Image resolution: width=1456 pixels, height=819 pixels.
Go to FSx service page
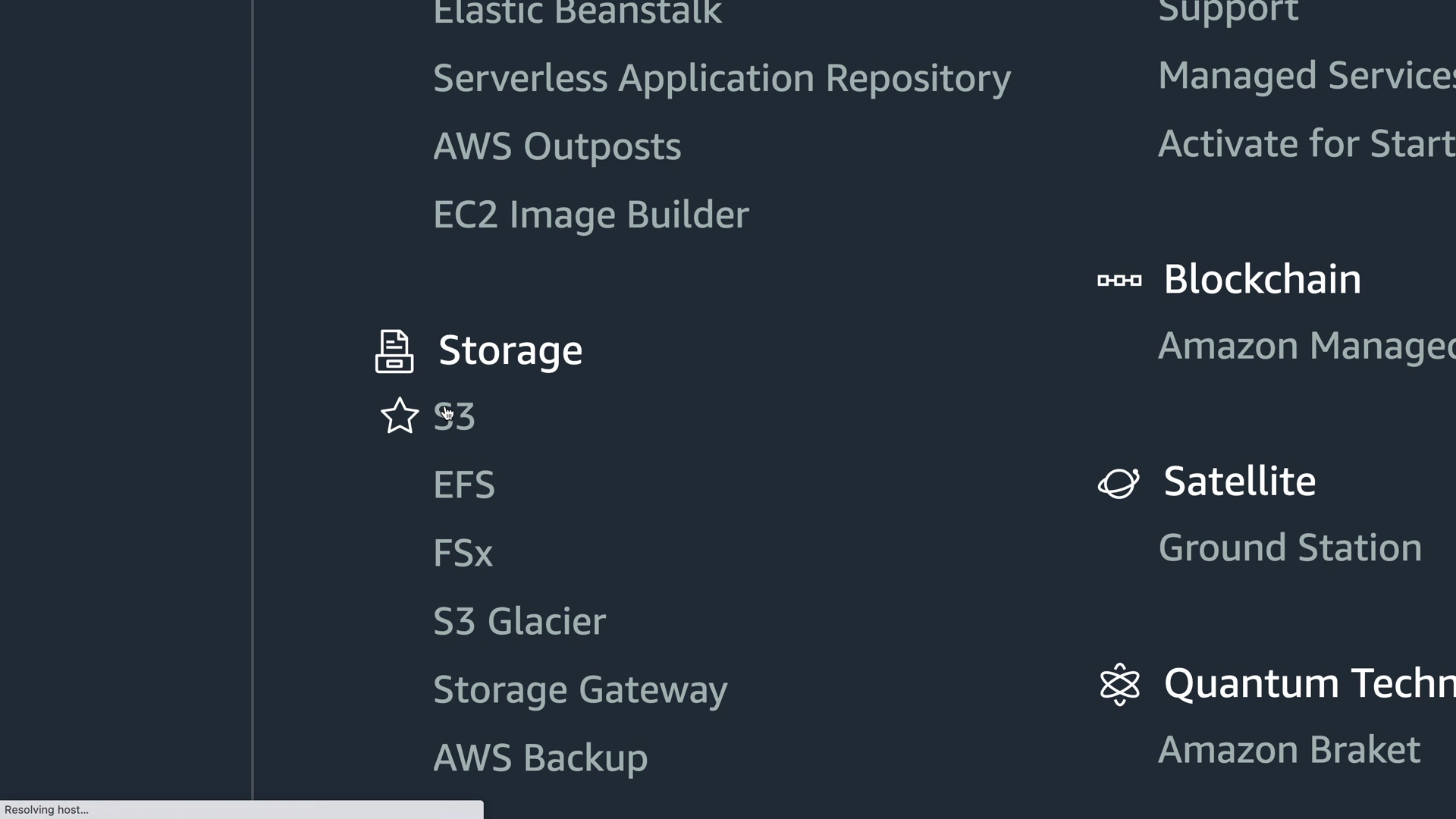pos(463,554)
